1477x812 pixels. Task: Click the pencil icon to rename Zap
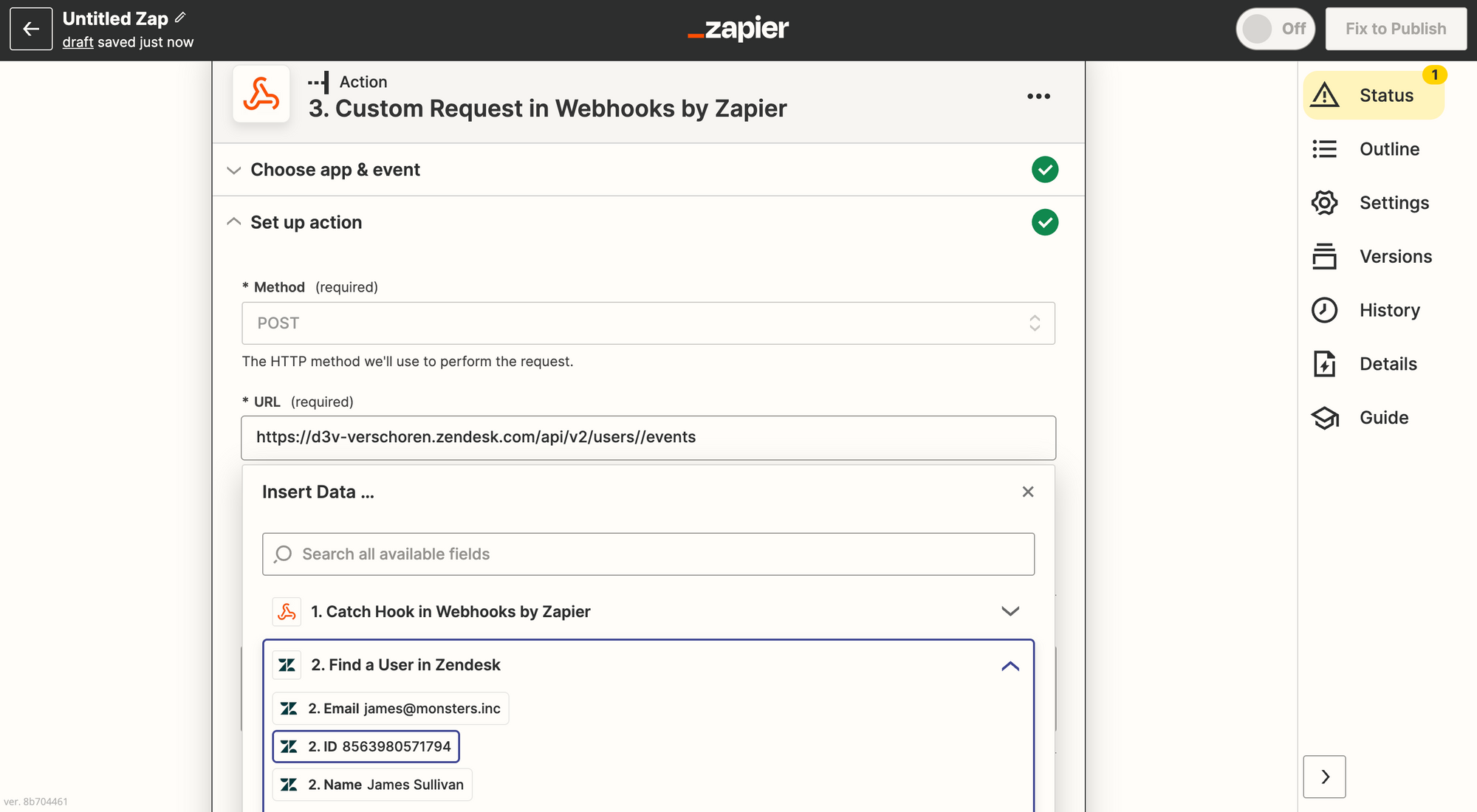tap(180, 18)
